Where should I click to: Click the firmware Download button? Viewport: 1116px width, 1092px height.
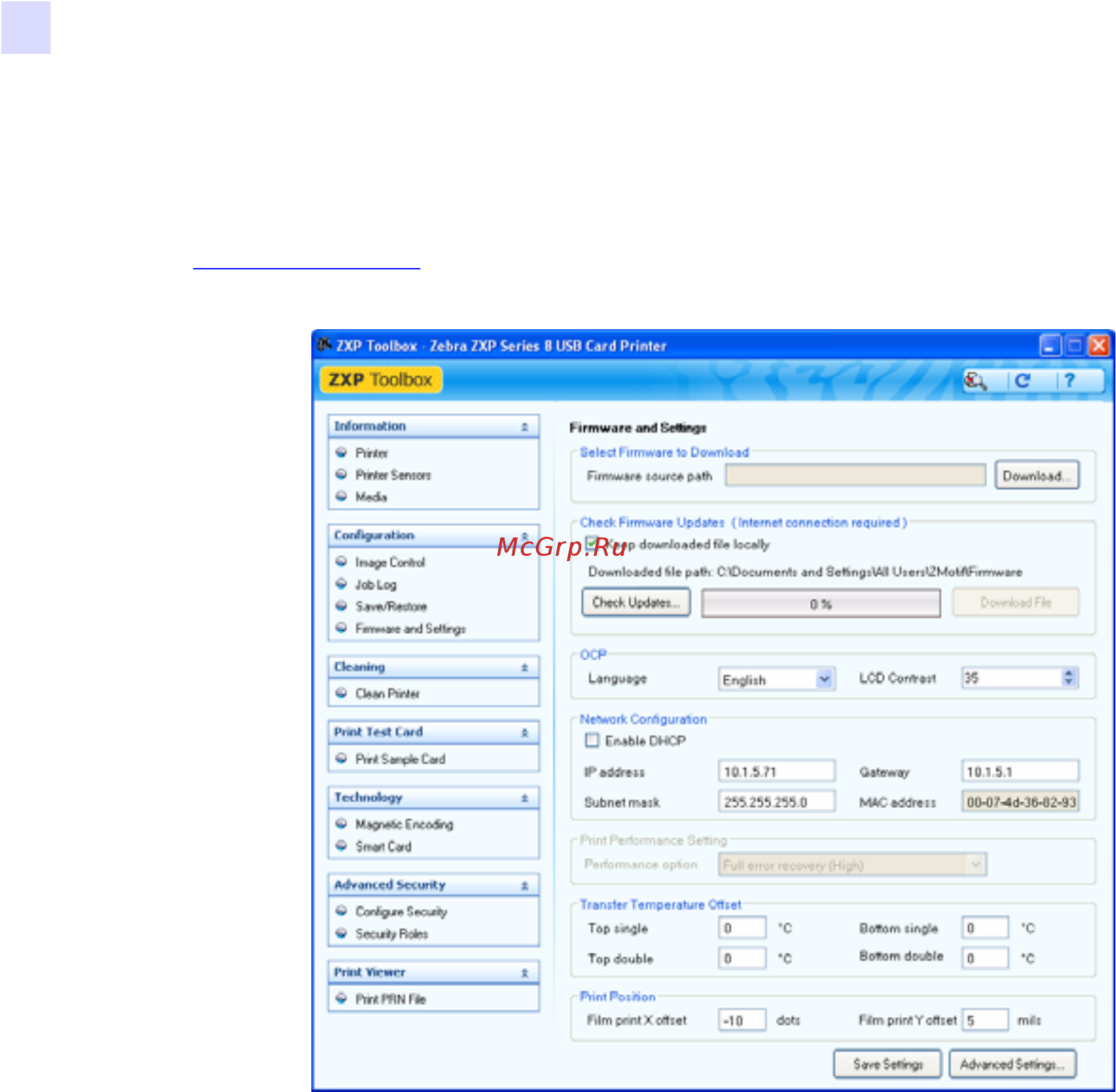point(1037,476)
